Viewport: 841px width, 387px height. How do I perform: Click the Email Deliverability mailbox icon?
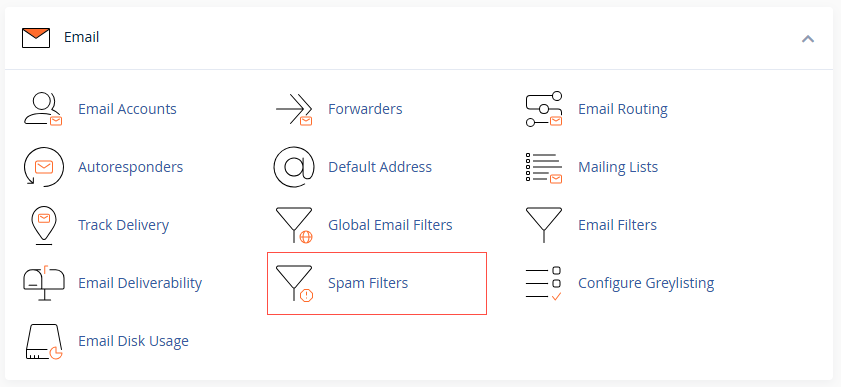(x=44, y=283)
